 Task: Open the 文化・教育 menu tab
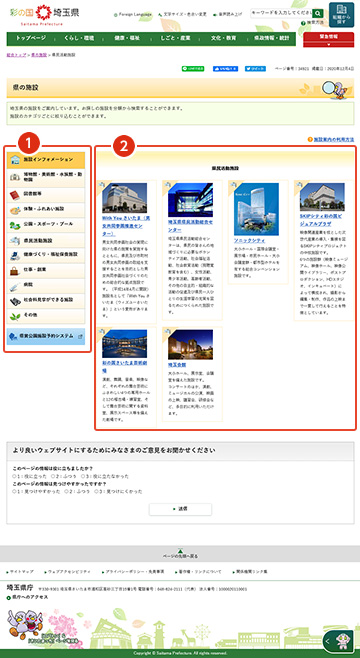click(223, 38)
